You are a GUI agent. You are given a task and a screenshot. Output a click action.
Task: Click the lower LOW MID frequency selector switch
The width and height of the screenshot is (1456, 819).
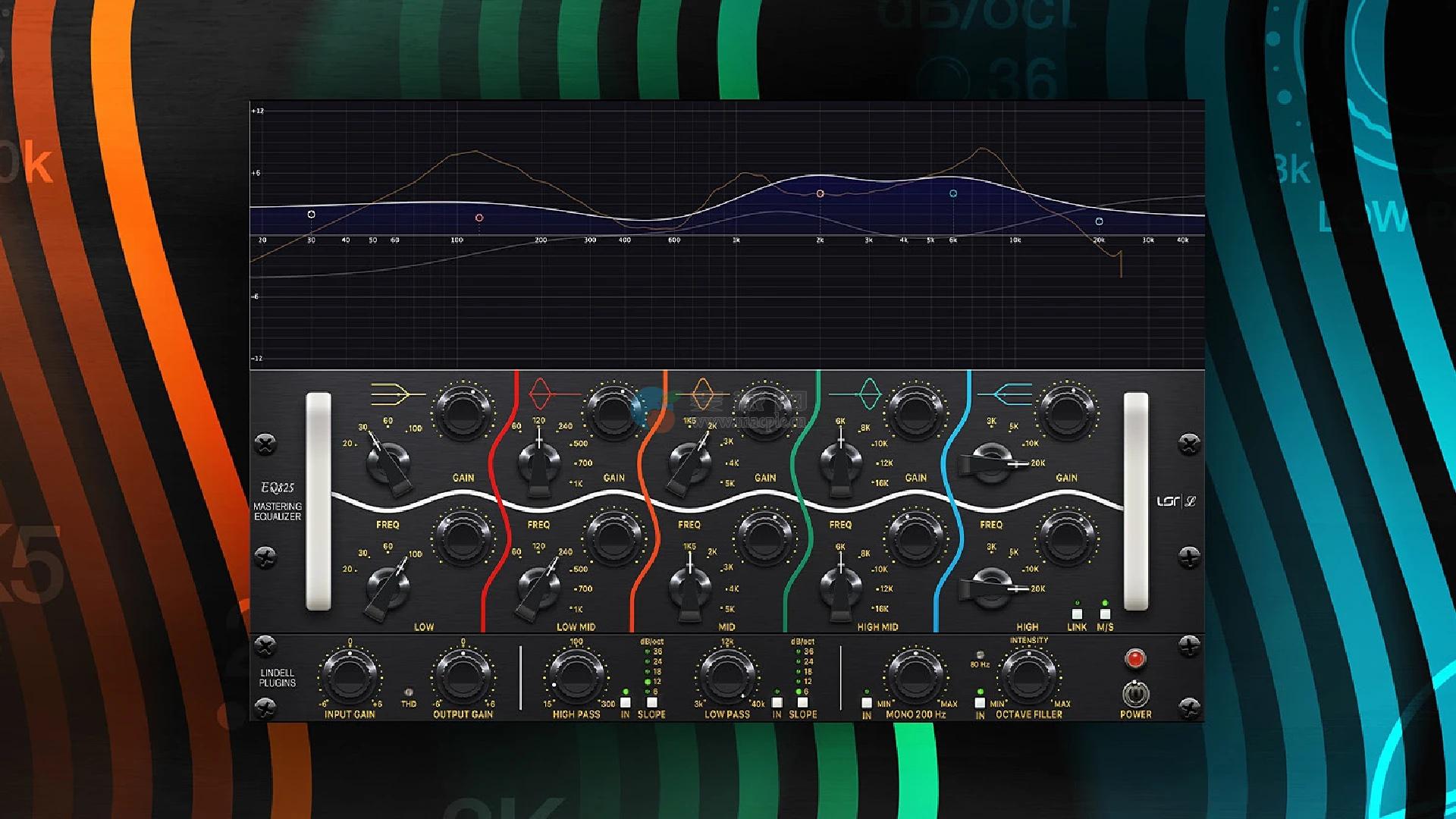(539, 590)
